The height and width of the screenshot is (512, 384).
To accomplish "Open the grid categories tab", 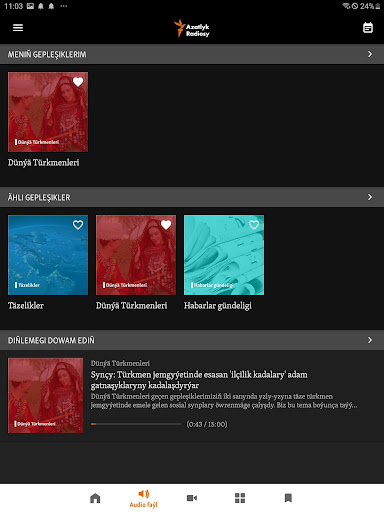I will (x=240, y=498).
